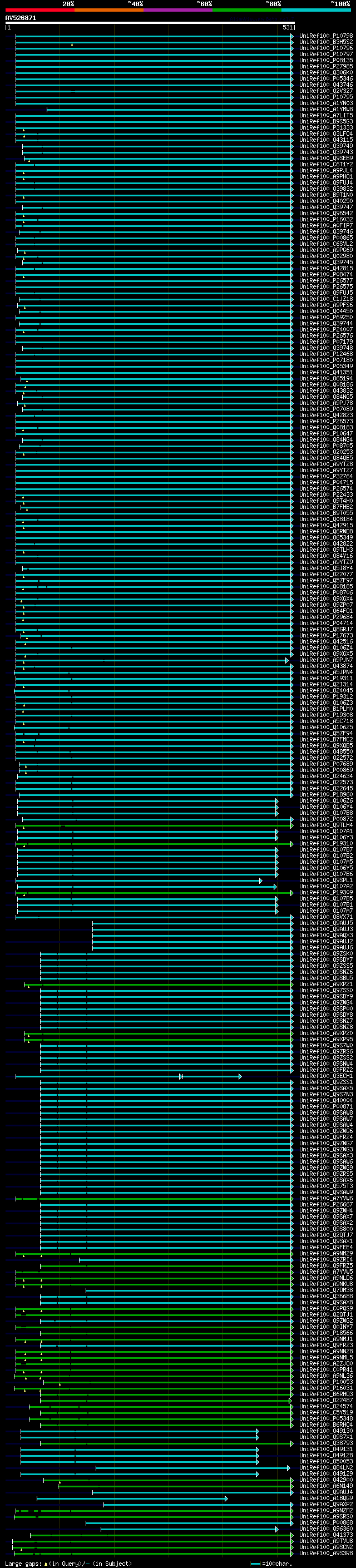The image size is (356, 1568).
Task: Click label UniRef100_A9XP21
Action: tap(326, 985)
